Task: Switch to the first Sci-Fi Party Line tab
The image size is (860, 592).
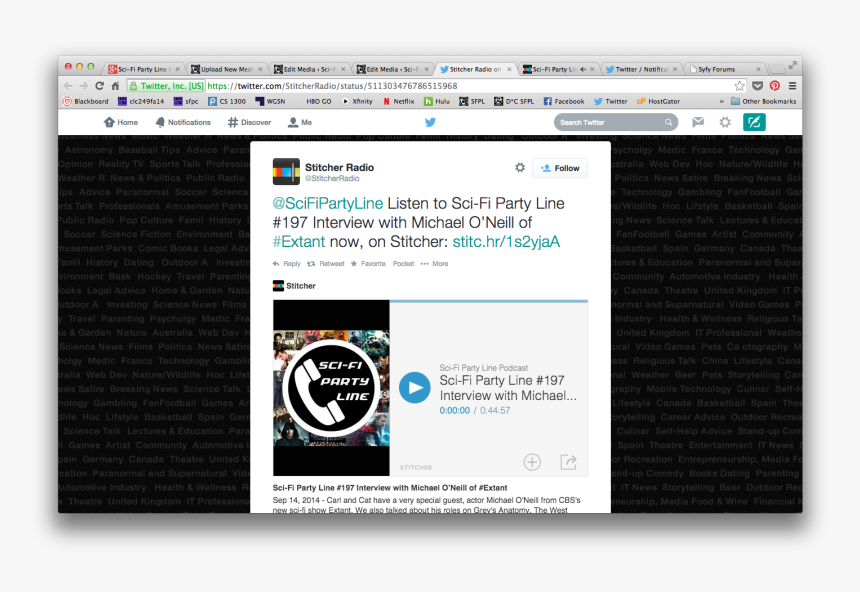Action: click(143, 69)
